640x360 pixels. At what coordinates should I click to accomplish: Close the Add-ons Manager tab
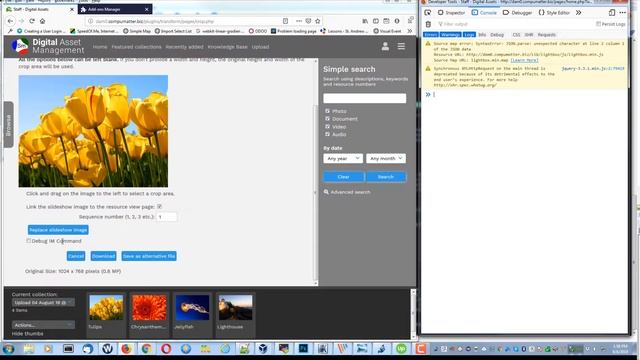(147, 9)
